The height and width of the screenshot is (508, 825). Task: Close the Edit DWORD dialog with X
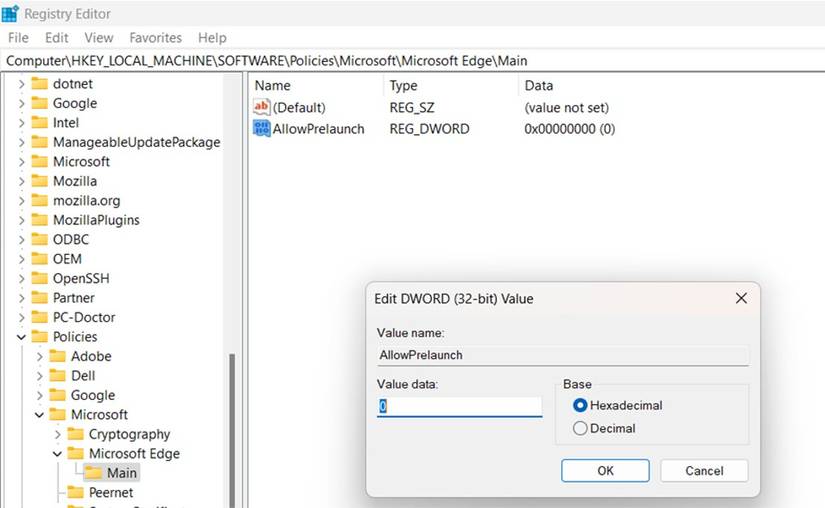coord(741,299)
